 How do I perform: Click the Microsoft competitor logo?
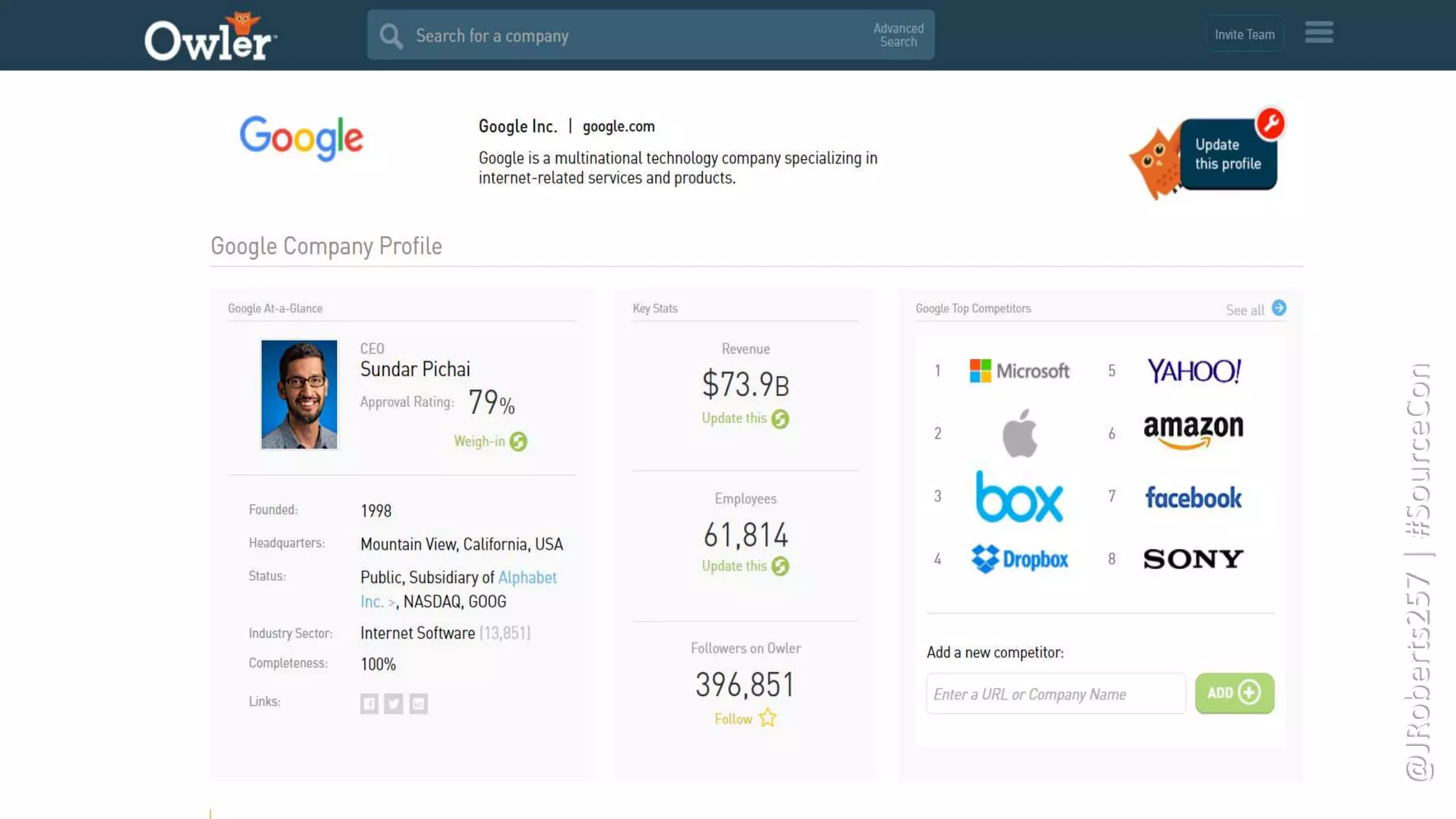tap(1019, 370)
